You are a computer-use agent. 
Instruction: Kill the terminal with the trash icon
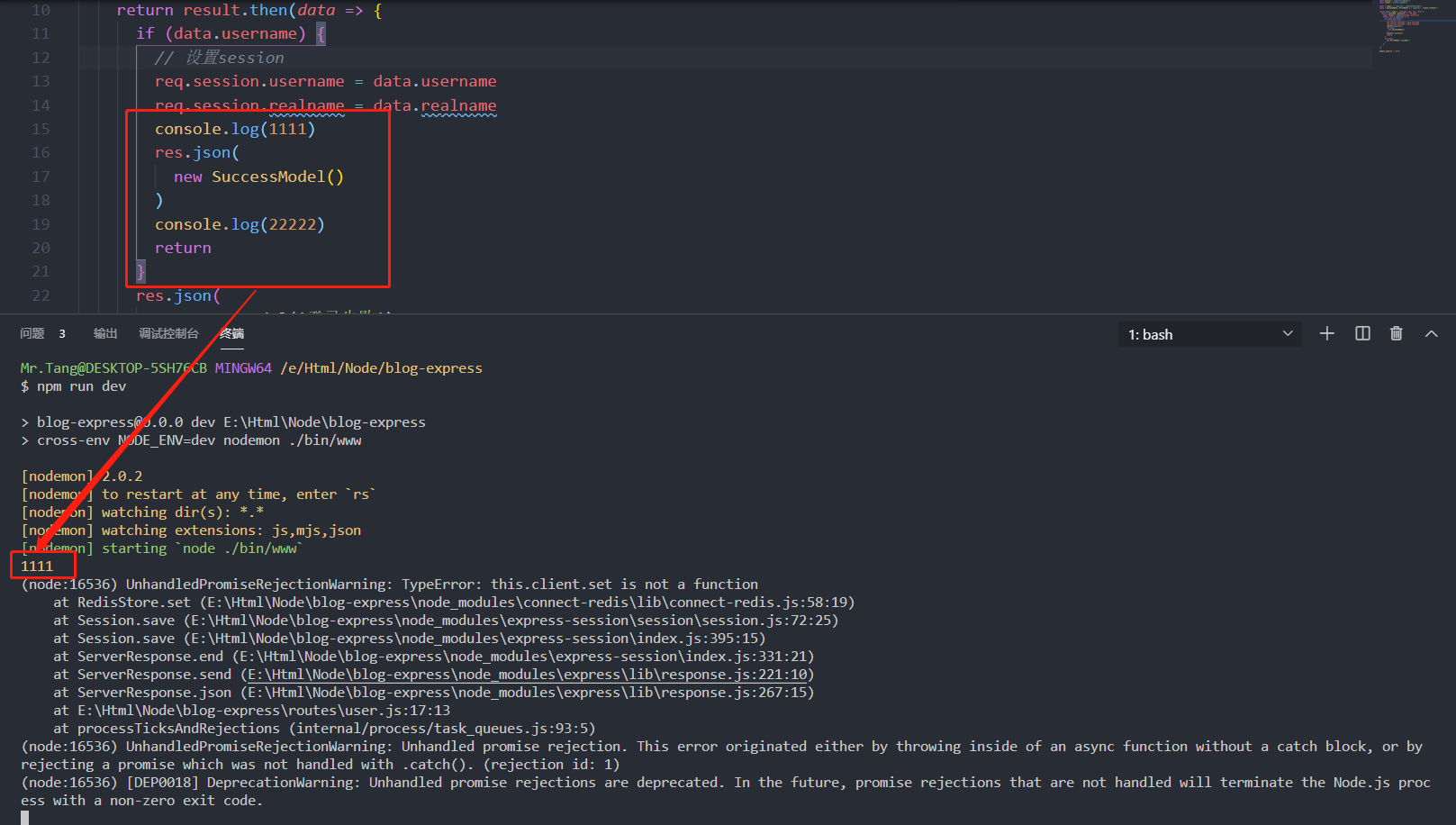1397,334
